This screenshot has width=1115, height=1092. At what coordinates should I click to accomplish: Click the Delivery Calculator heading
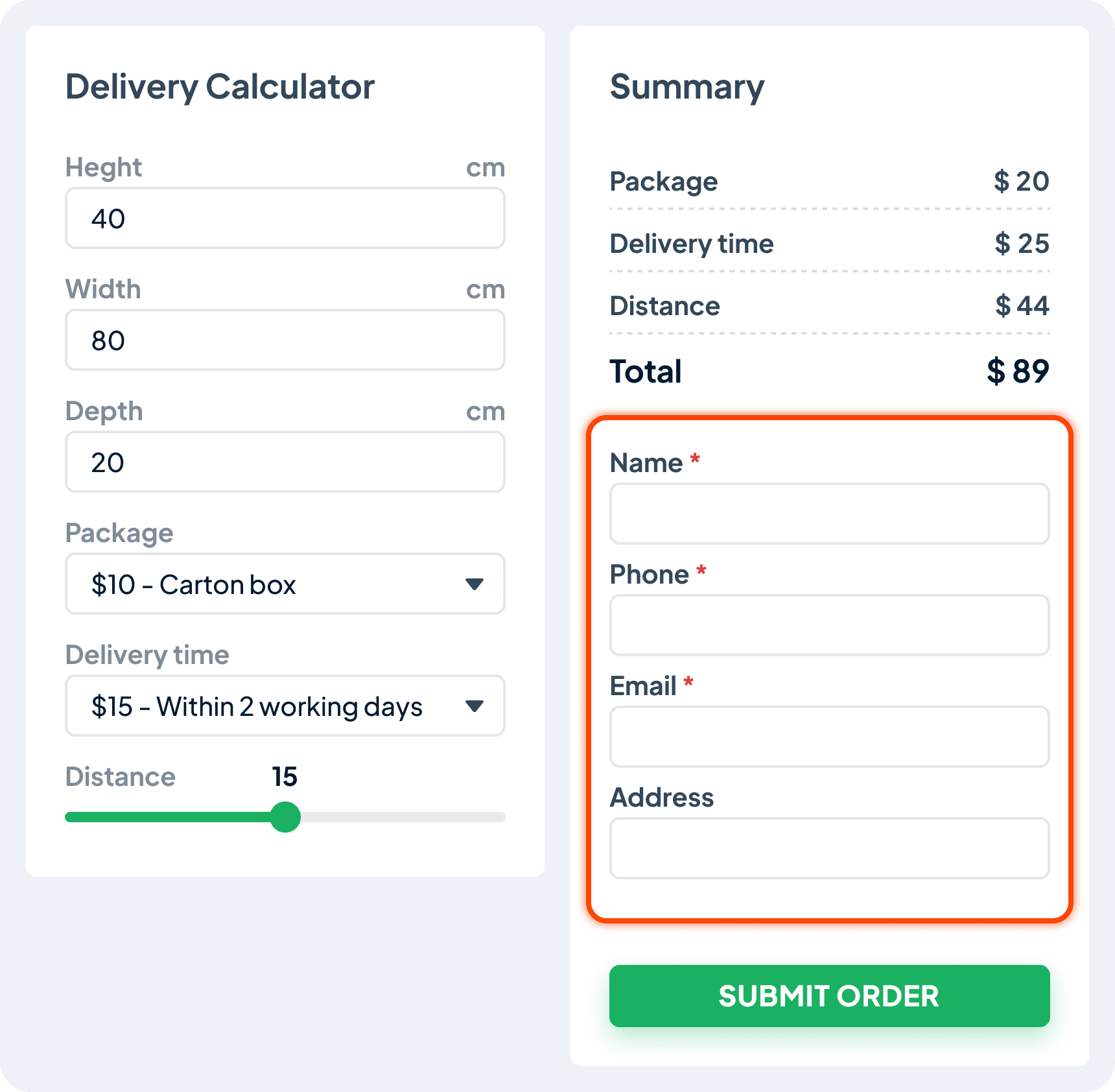[x=220, y=87]
